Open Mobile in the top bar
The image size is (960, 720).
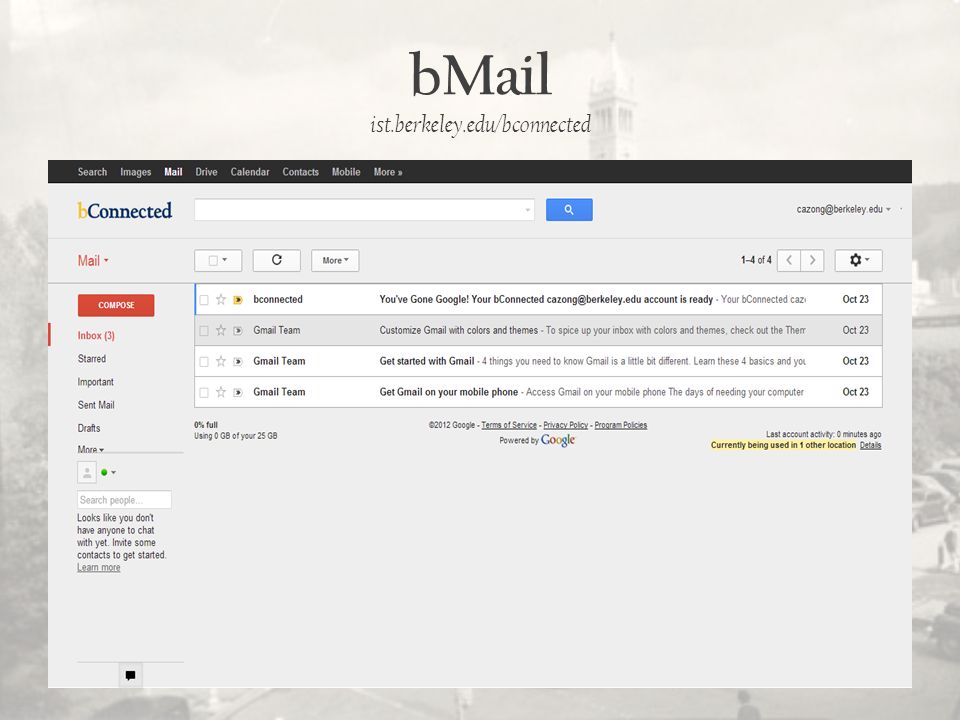pos(346,172)
